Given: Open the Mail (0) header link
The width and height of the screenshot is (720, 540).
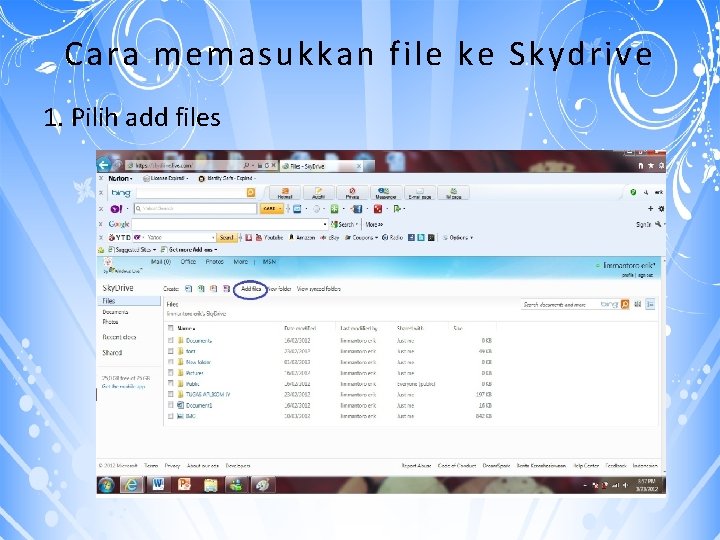Looking at the screenshot, I should [x=161, y=262].
